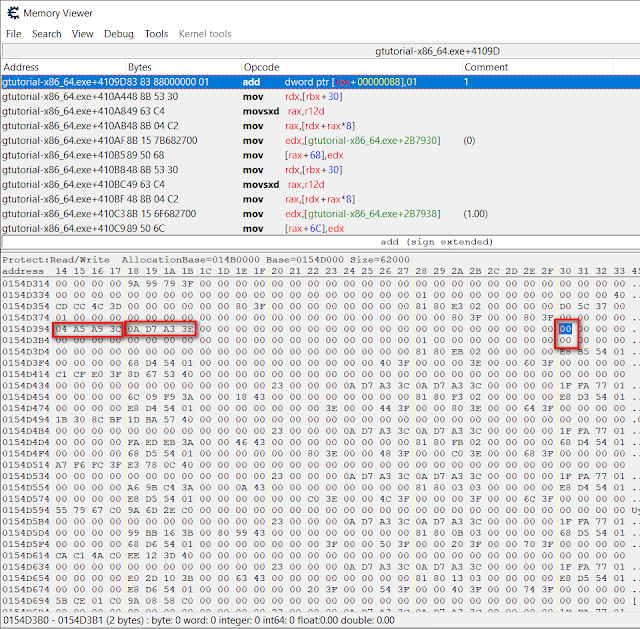Viewport: 640px width, 629px height.
Task: Click byte 9A in row 0154D314
Action: click(133, 284)
